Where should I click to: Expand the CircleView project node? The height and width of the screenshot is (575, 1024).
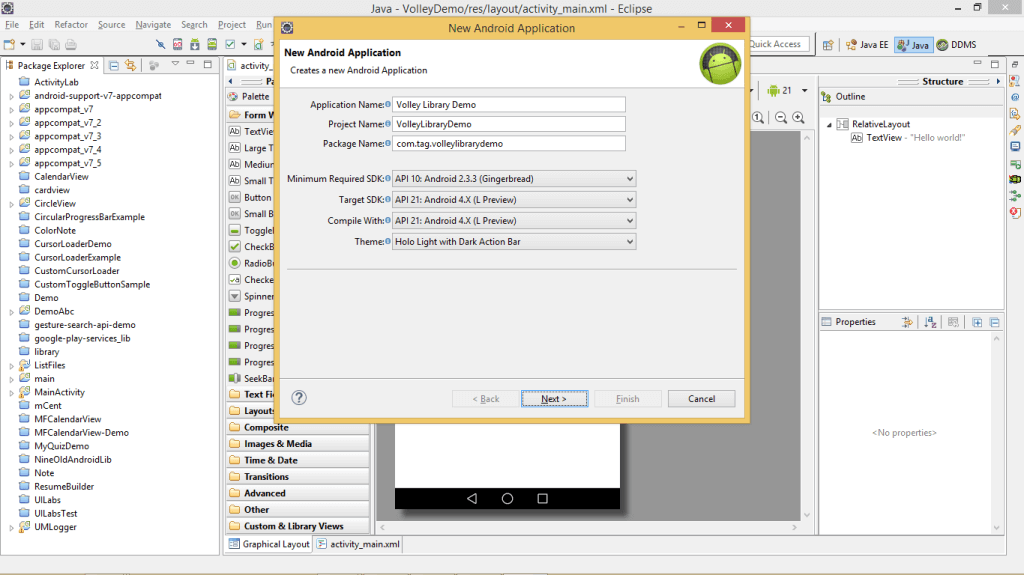[x=11, y=204]
